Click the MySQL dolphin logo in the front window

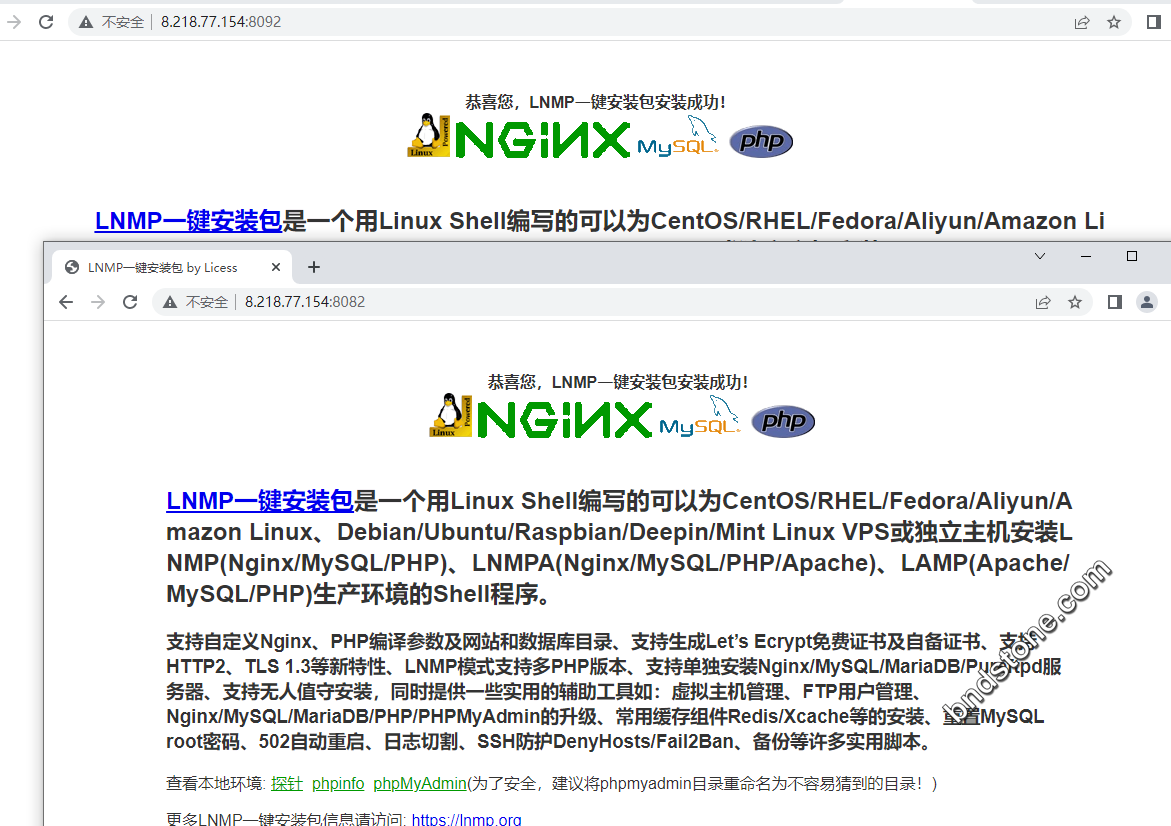click(x=700, y=416)
